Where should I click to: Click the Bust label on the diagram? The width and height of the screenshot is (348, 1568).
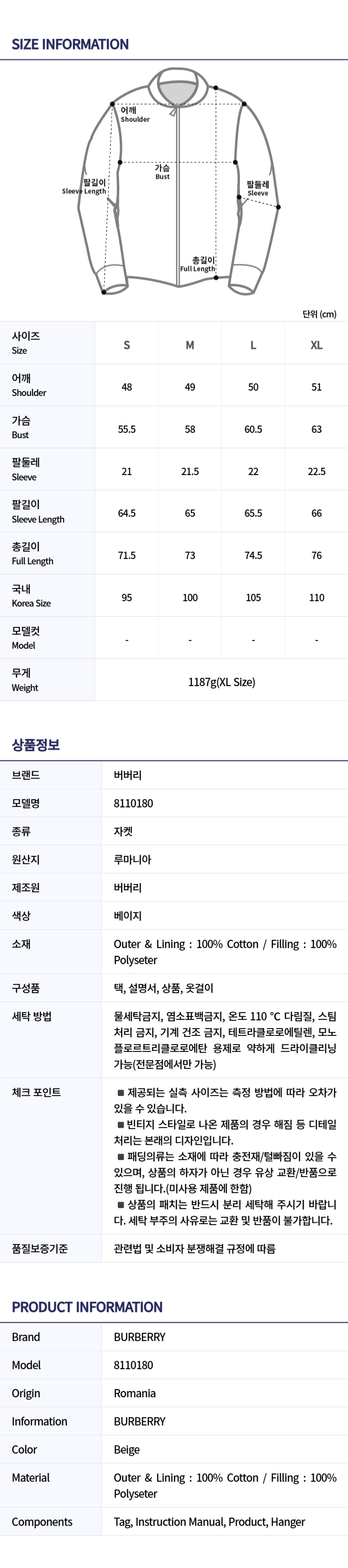(162, 172)
